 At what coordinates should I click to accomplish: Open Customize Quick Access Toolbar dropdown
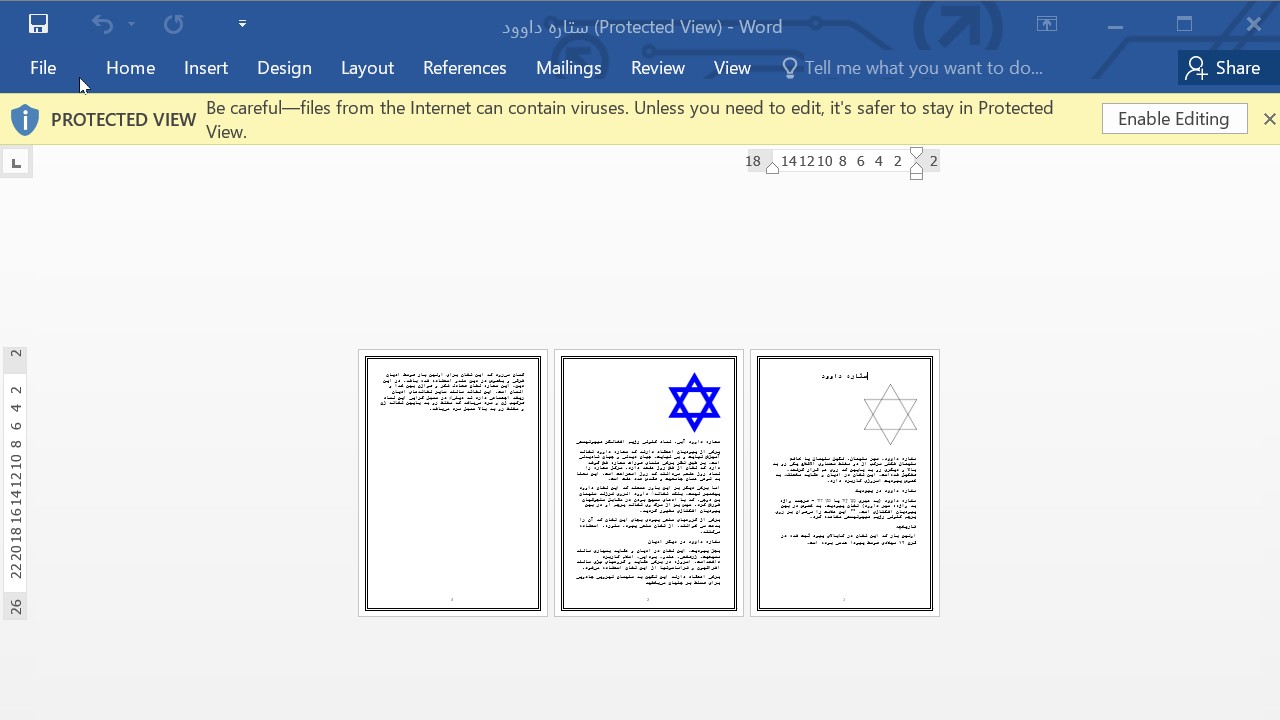242,23
